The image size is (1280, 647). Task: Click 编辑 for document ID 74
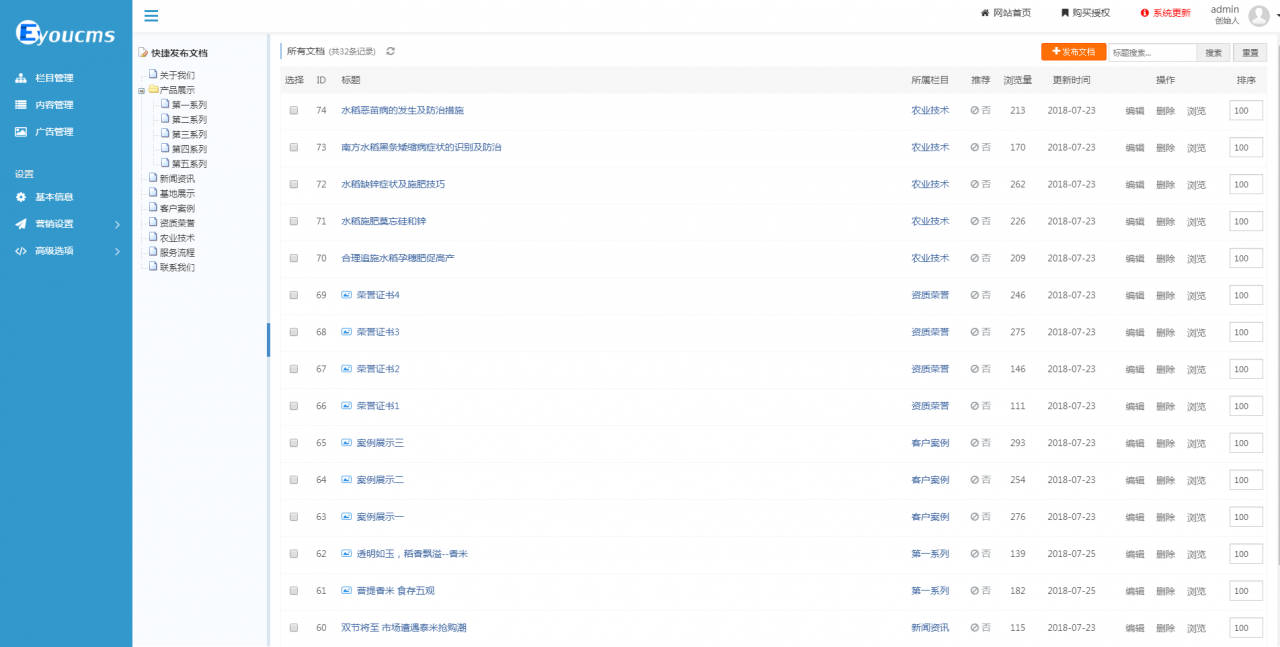tap(1134, 111)
